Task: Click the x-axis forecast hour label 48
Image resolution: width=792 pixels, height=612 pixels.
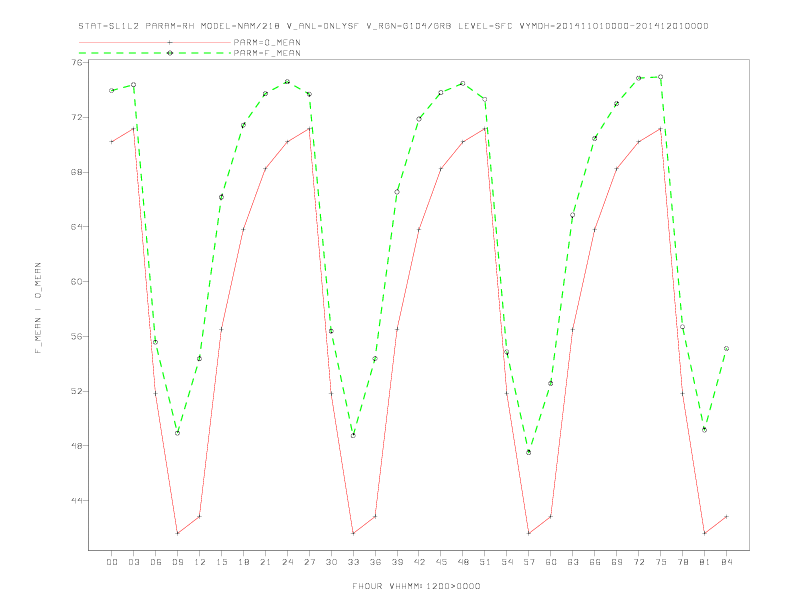Action: [x=463, y=562]
